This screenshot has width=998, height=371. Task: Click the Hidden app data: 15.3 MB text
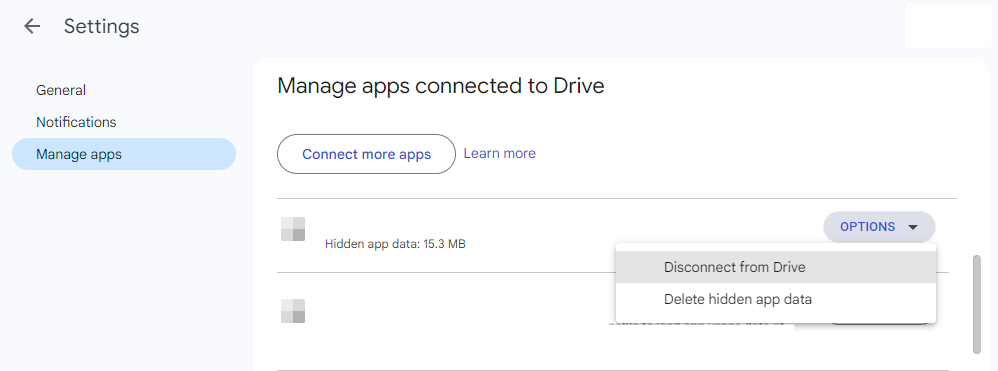point(395,244)
